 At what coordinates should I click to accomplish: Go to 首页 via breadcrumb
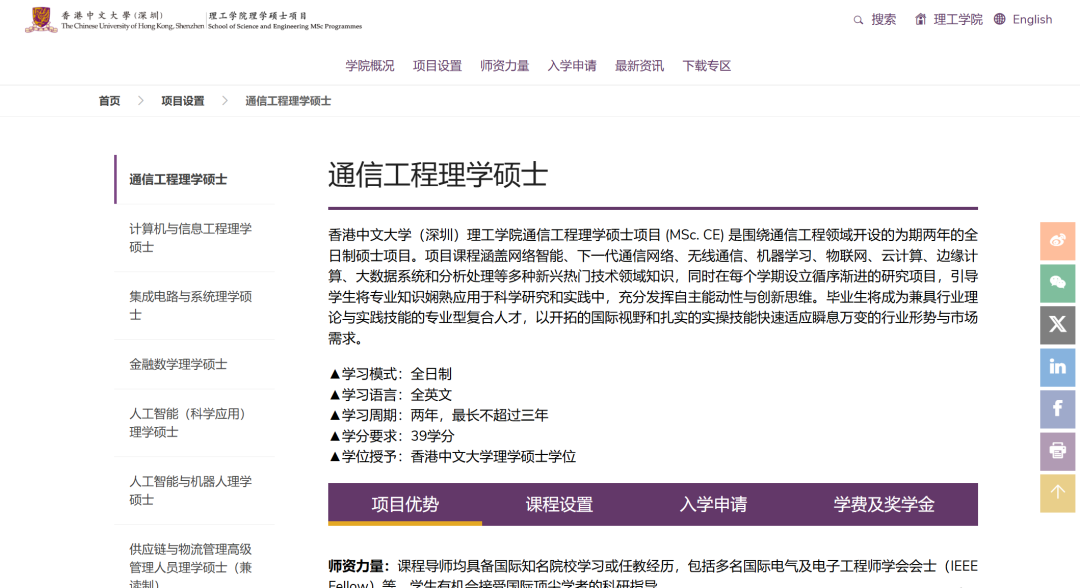[109, 100]
